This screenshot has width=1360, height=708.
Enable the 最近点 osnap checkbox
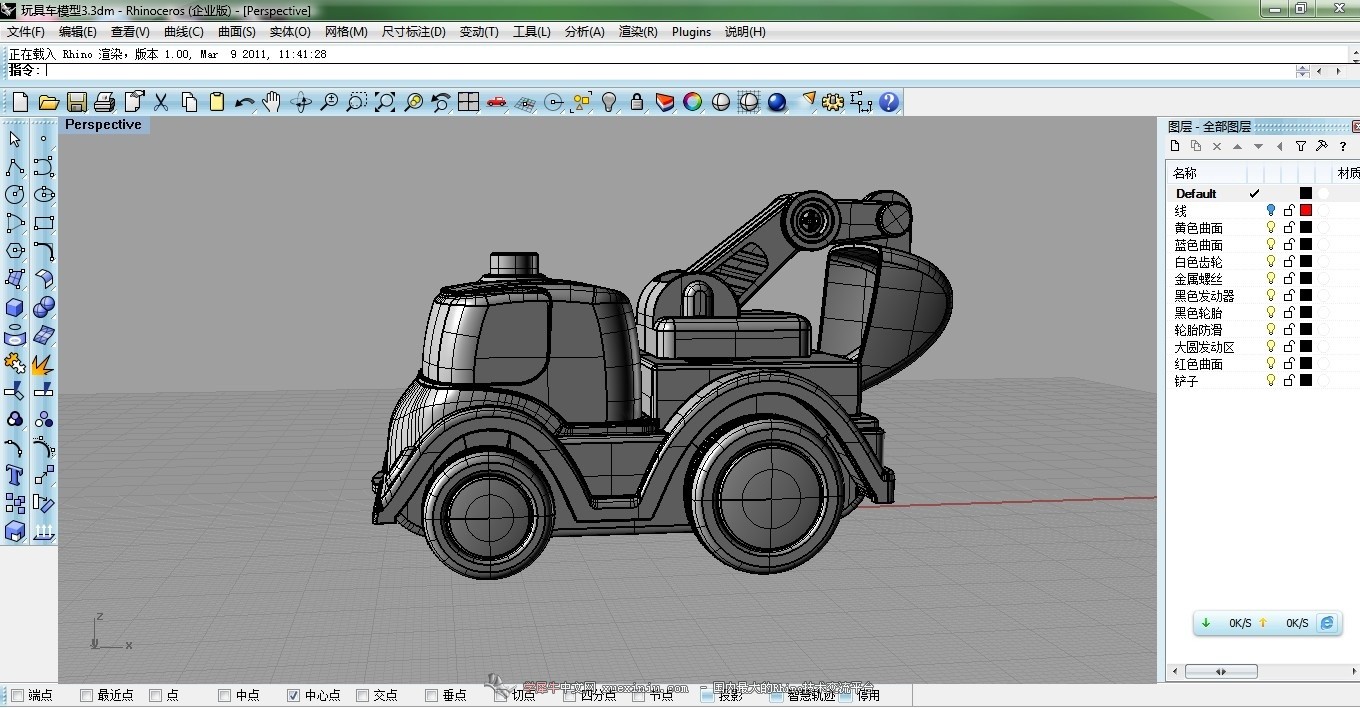coord(86,695)
